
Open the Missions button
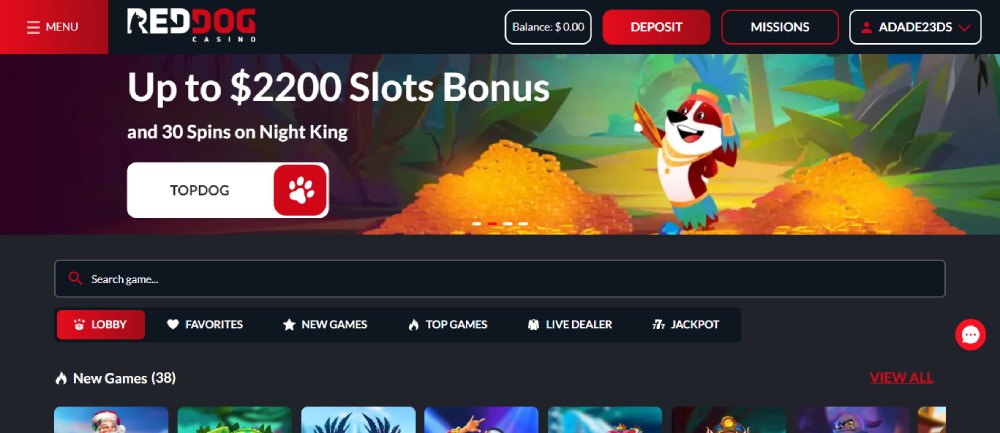coord(780,27)
